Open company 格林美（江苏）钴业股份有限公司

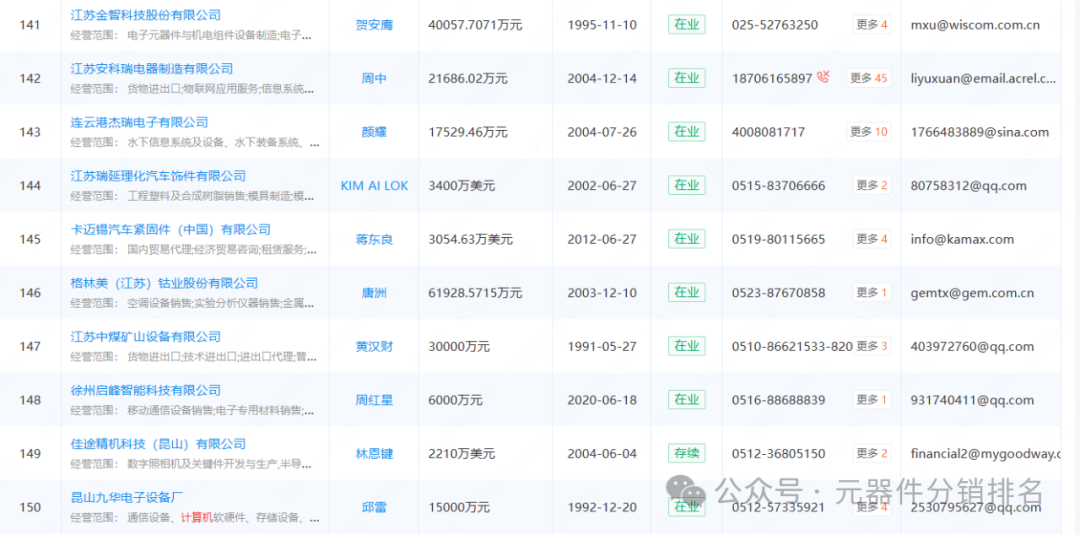[165, 283]
